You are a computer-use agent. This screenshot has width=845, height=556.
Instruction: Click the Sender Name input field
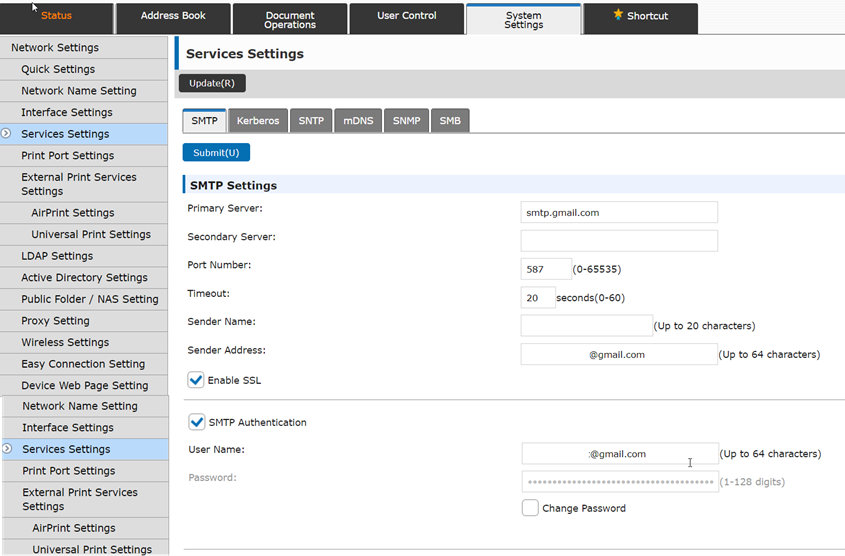[586, 325]
